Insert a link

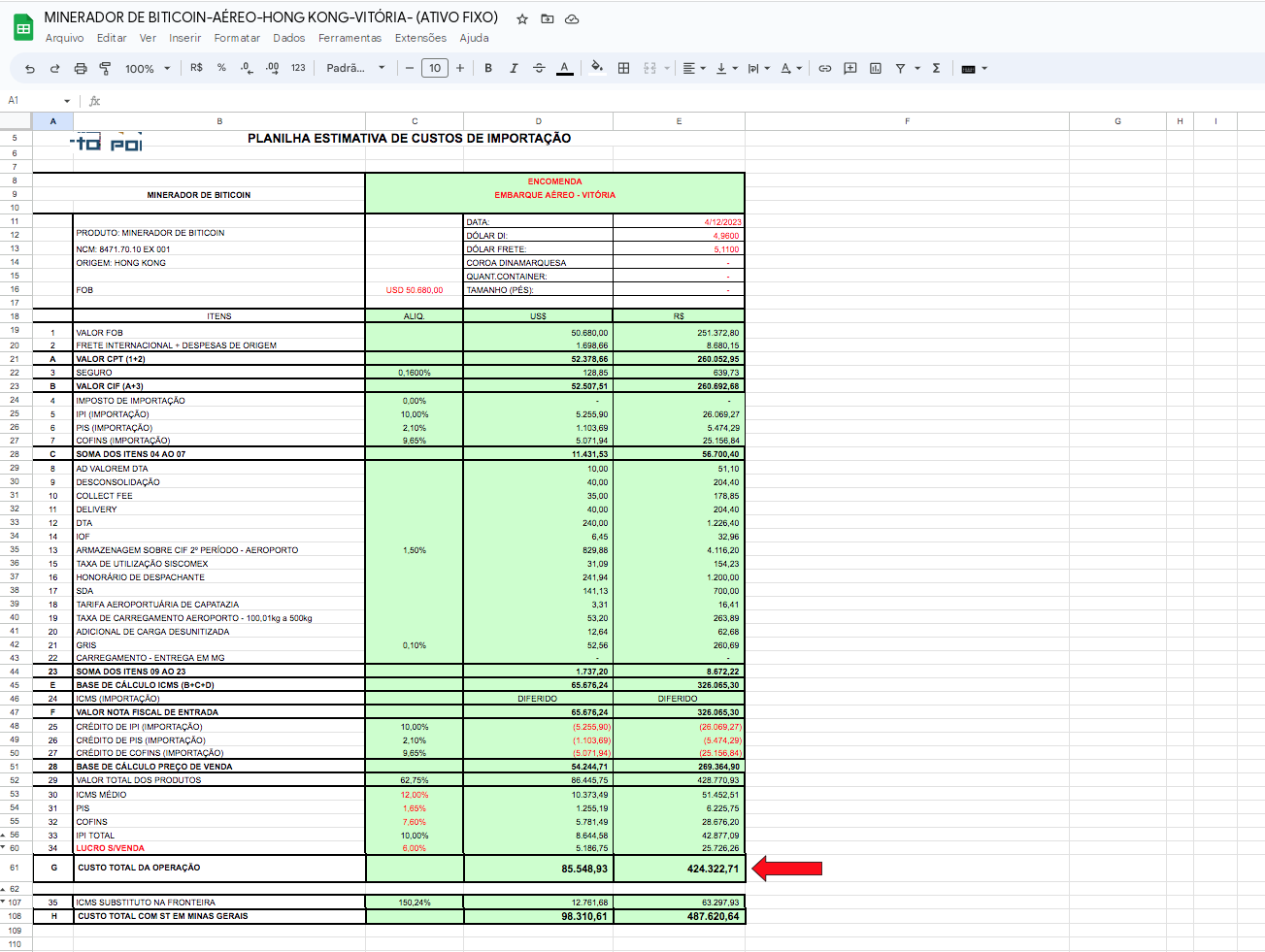[824, 68]
